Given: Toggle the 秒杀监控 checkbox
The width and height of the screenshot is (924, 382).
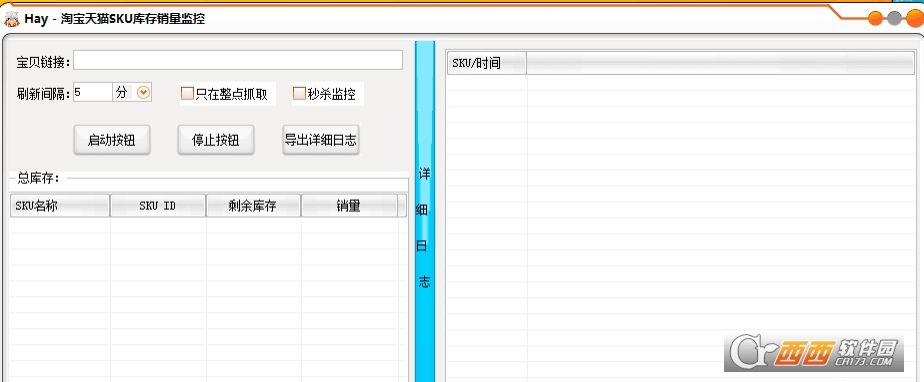Looking at the screenshot, I should [299, 93].
